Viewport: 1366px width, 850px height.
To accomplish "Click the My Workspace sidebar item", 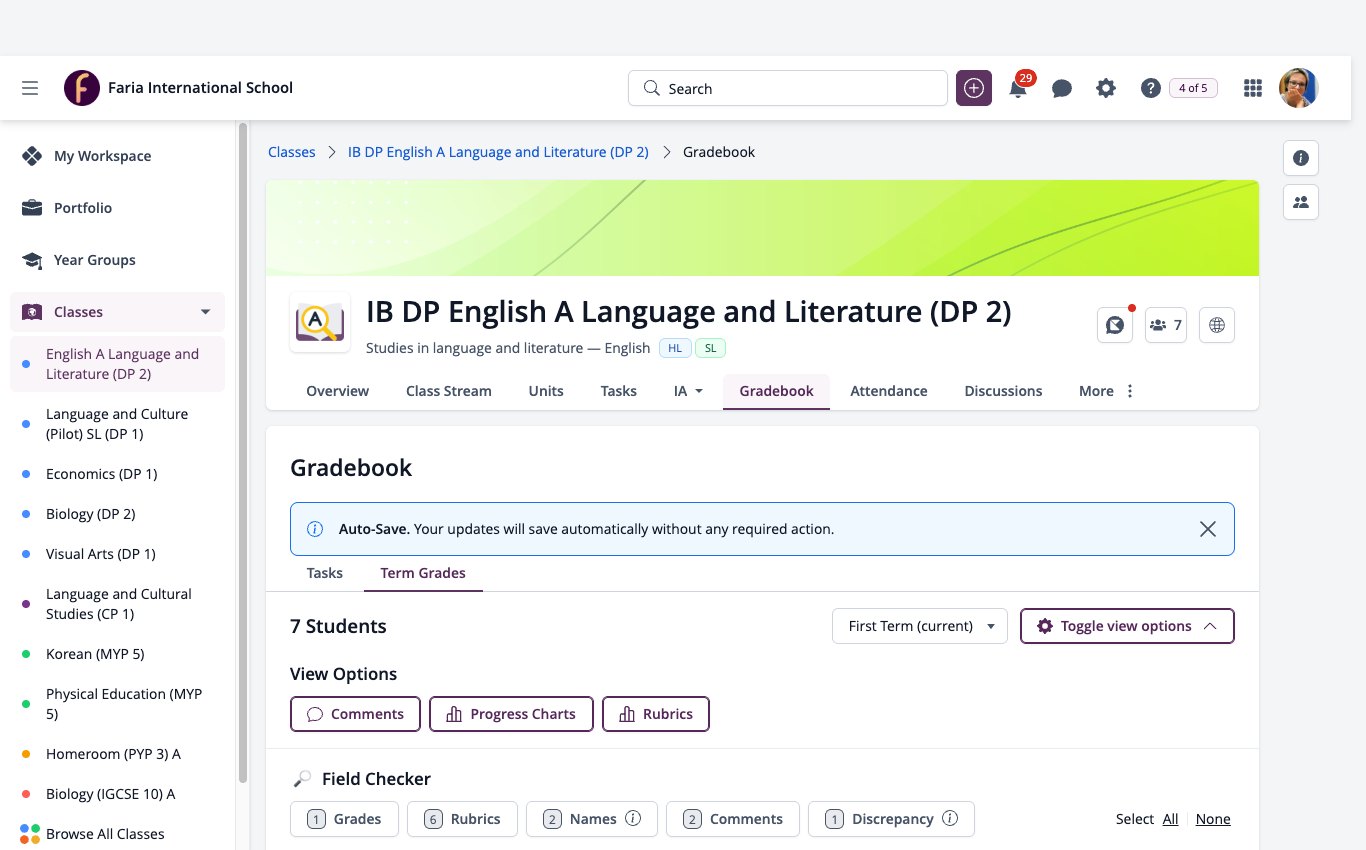I will tap(118, 156).
